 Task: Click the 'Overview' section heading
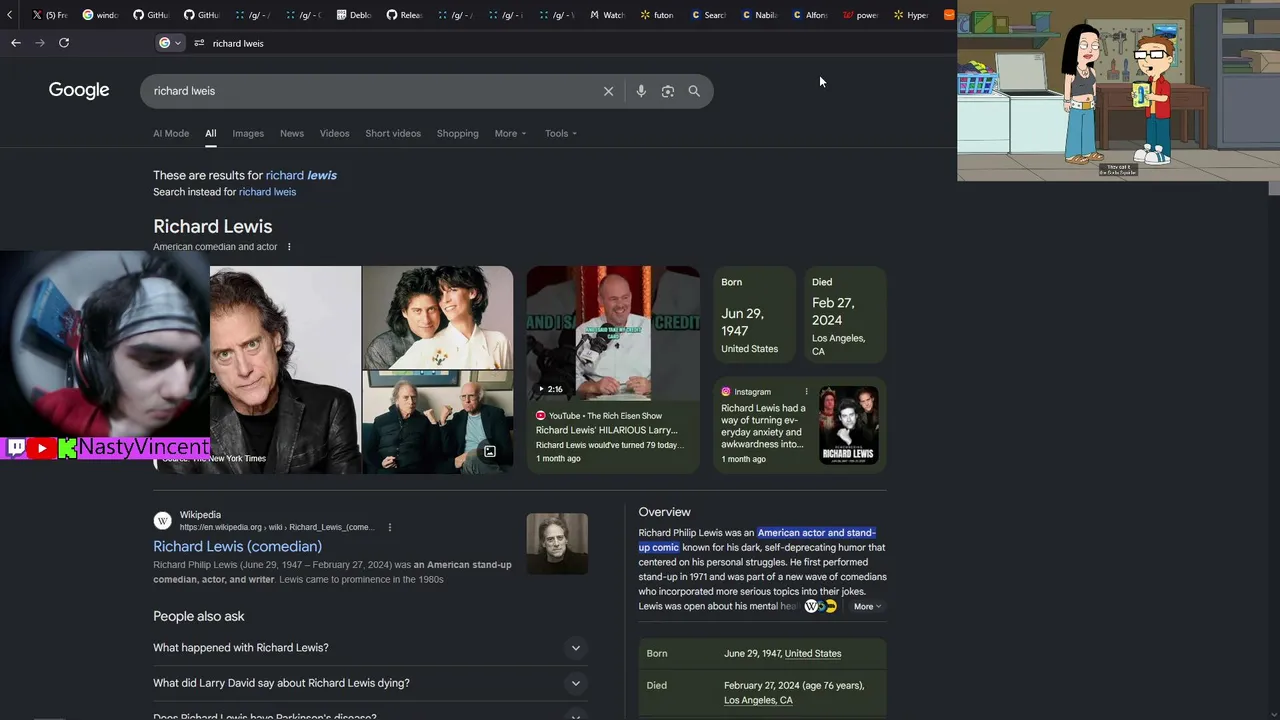point(665,512)
